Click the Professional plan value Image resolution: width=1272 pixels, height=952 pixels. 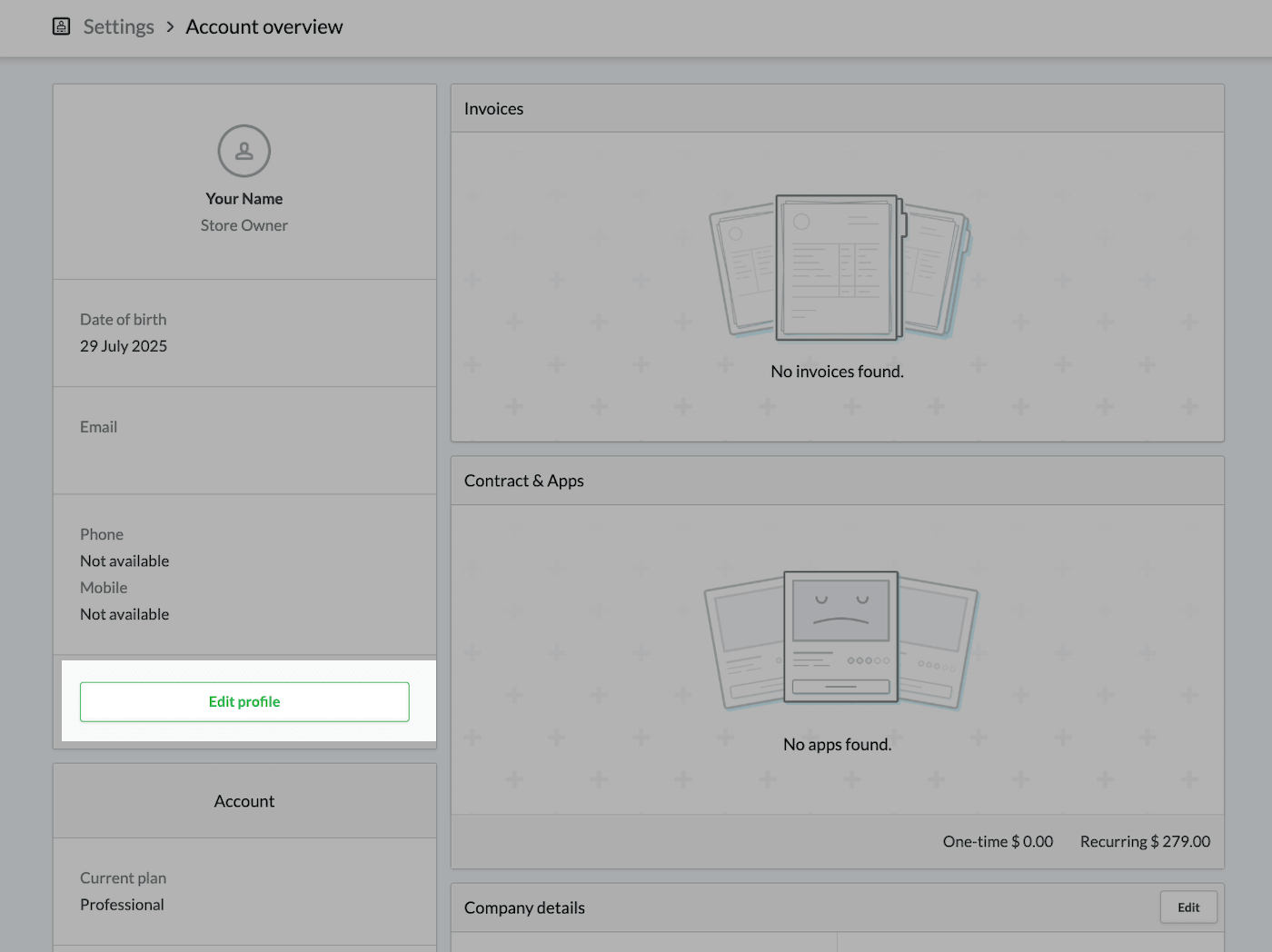tap(122, 905)
